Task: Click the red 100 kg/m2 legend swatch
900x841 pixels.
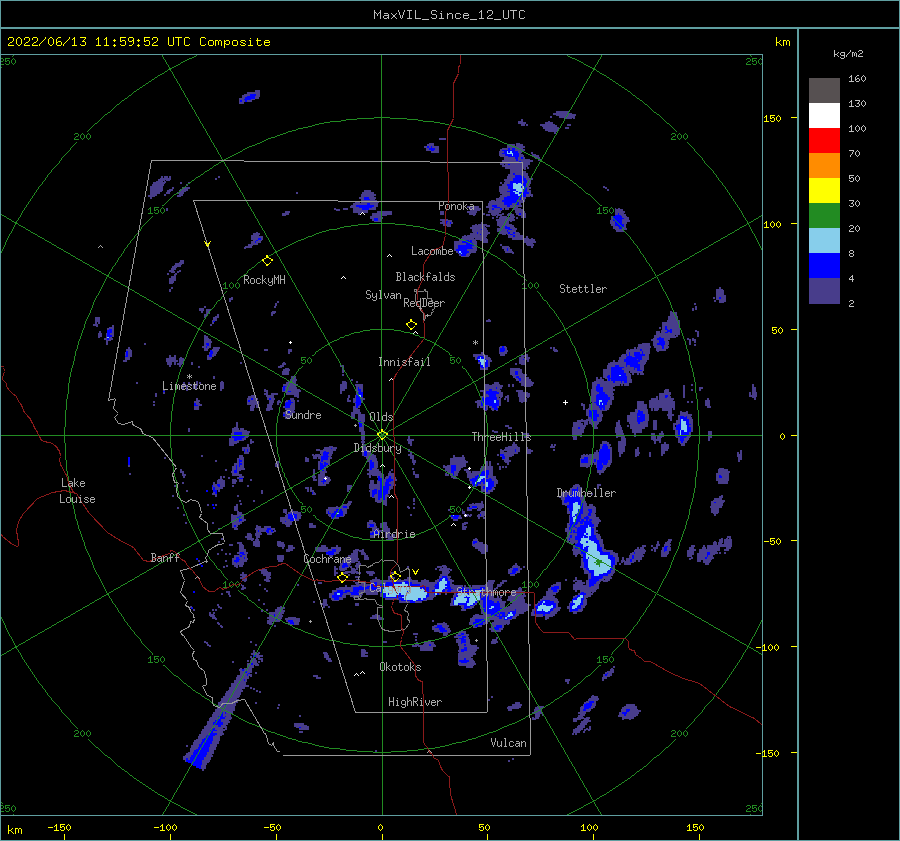Action: [824, 141]
